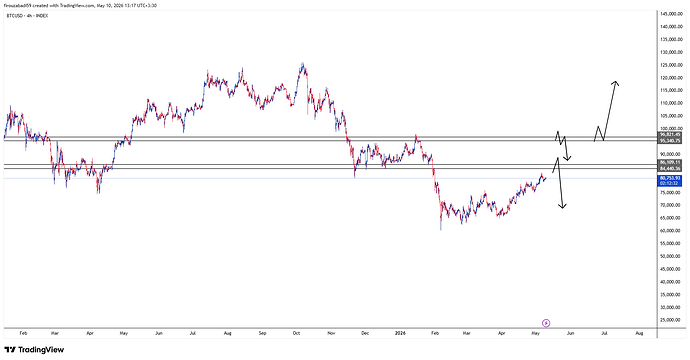This screenshot has height=360, width=690.
Task: Click the created with TradingView.com attribution text
Action: (81, 6)
